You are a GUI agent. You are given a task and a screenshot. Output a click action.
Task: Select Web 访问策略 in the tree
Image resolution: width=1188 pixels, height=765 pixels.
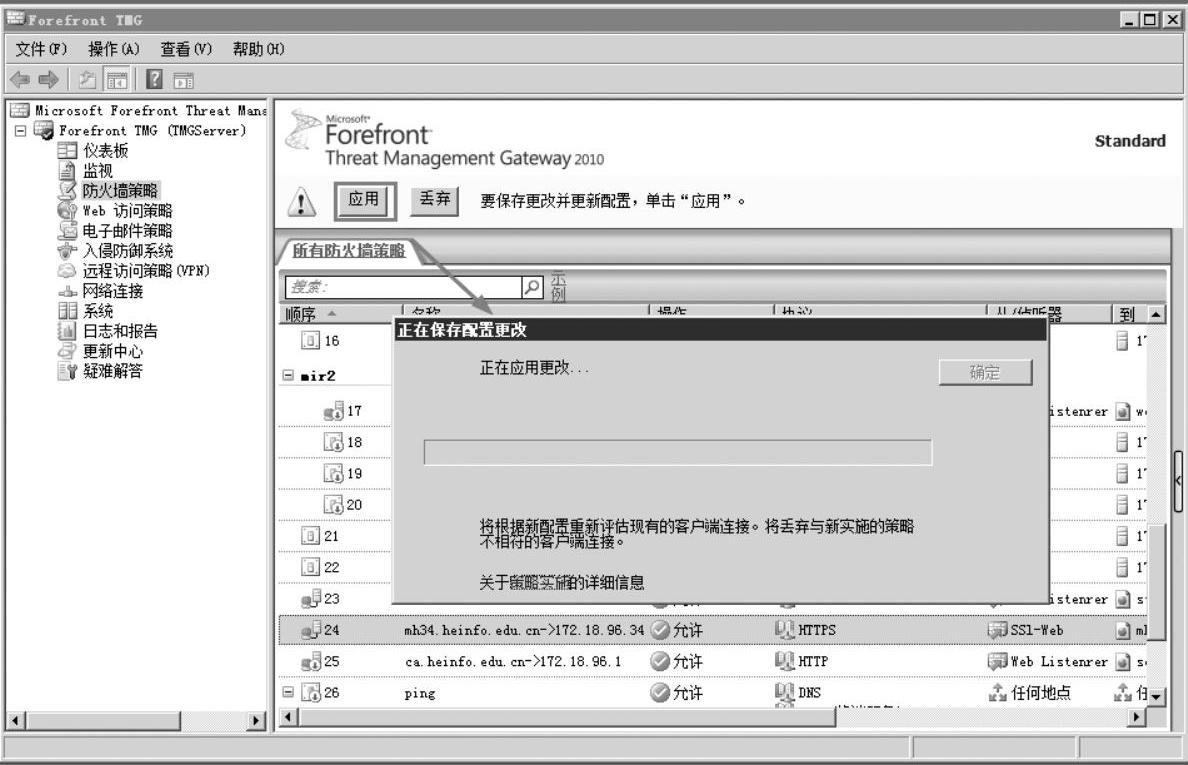[x=127, y=211]
